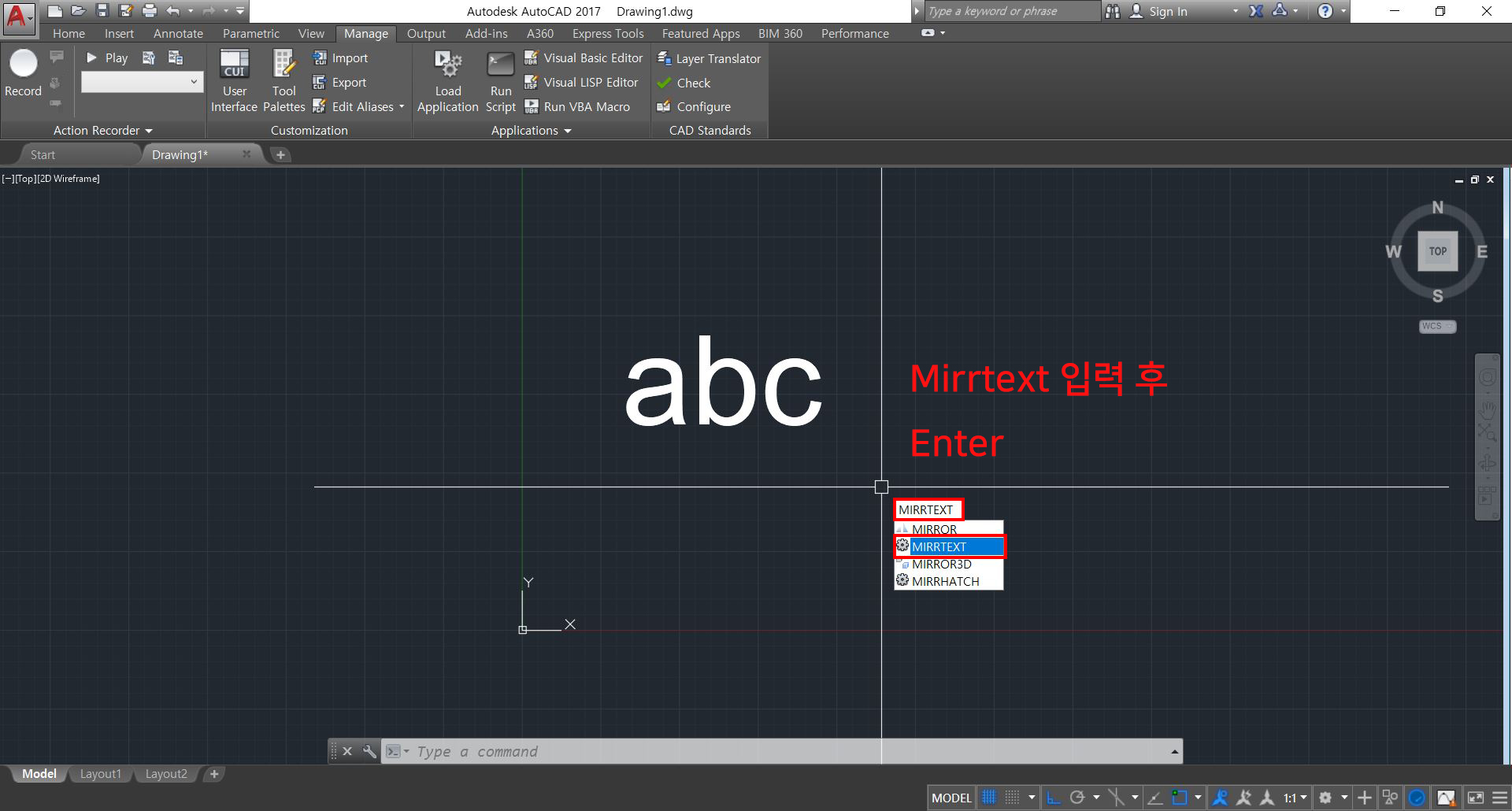Viewport: 1512px width, 811px height.
Task: Open Tool Palettes customization icon
Action: click(283, 81)
